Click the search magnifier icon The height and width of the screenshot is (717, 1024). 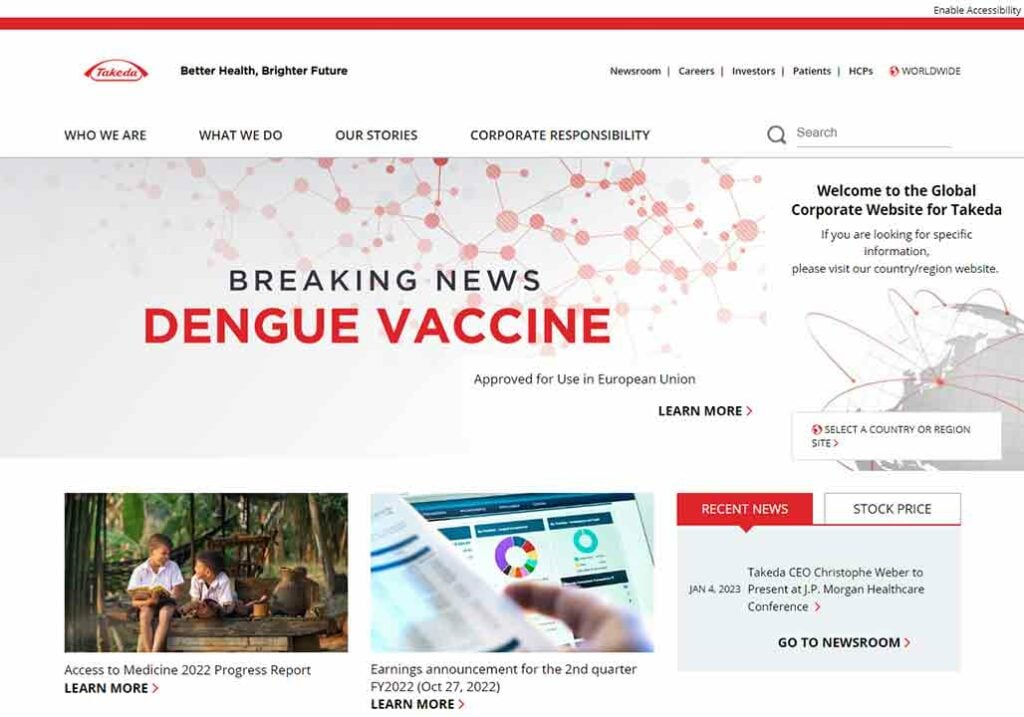coord(776,135)
